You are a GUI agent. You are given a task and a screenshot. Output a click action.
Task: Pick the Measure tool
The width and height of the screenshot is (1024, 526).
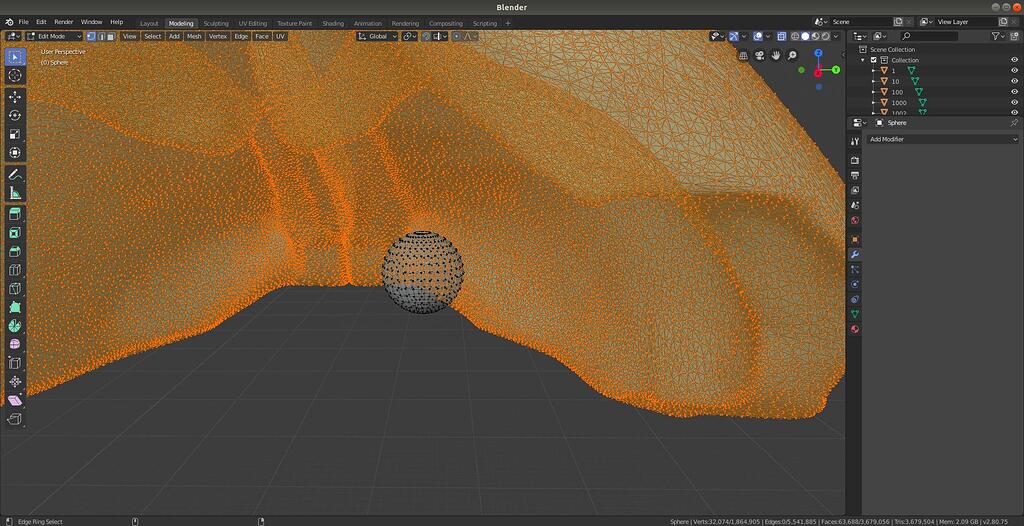coord(15,193)
